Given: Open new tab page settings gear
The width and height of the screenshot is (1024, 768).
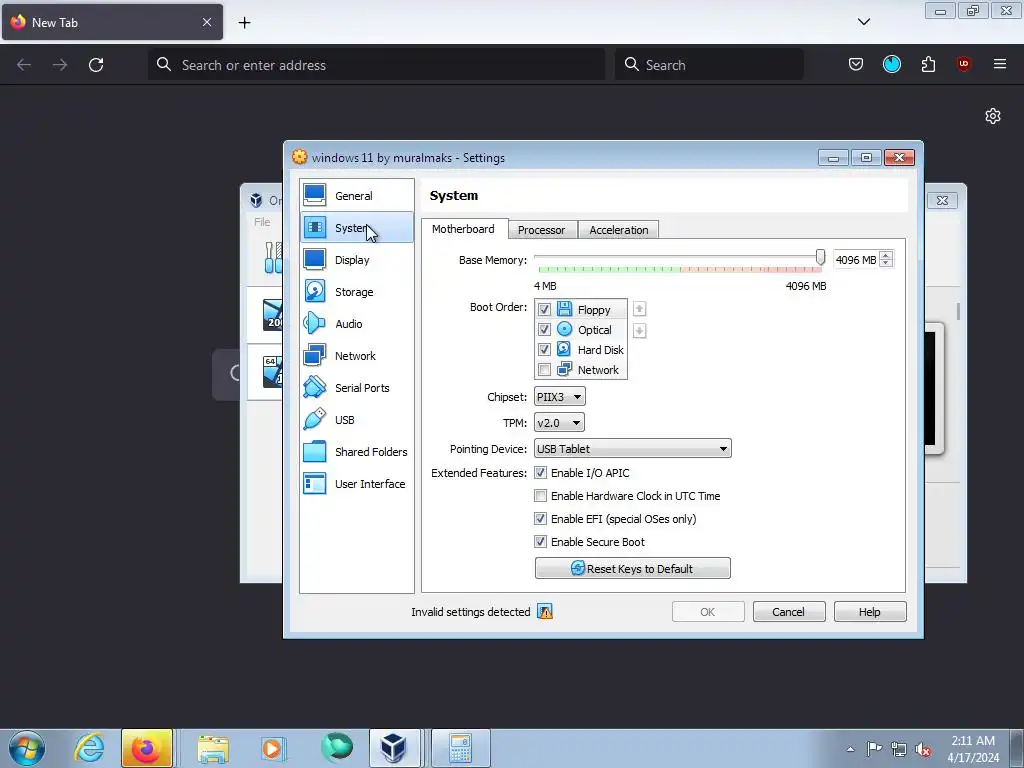Looking at the screenshot, I should pos(993,116).
